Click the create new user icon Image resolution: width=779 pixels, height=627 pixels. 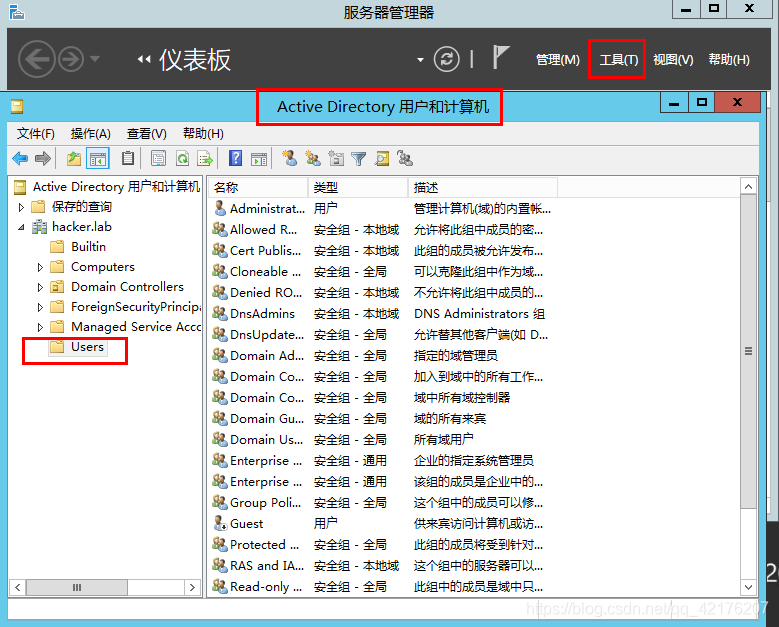tap(290, 158)
